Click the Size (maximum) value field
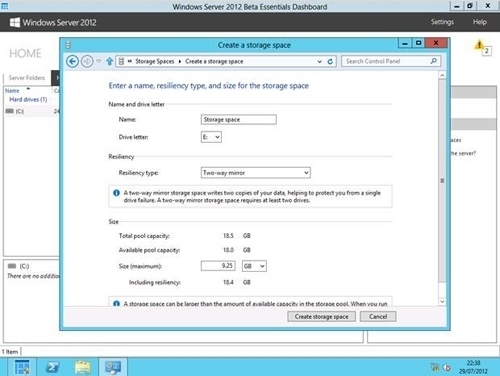 [x=218, y=266]
